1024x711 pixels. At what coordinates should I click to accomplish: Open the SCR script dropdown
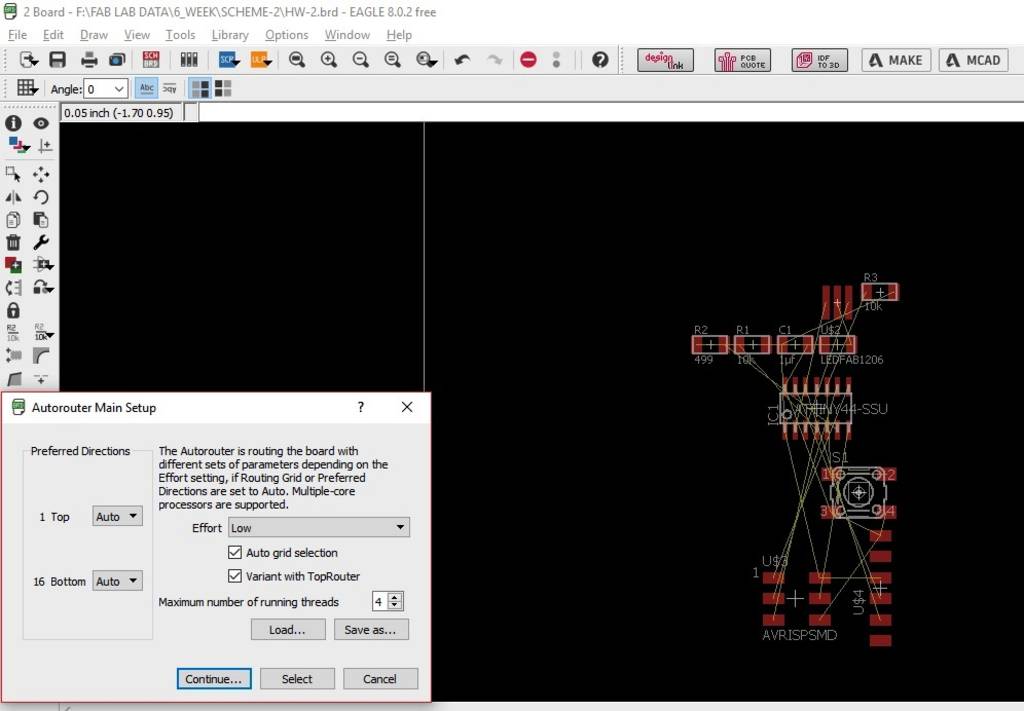pos(229,60)
